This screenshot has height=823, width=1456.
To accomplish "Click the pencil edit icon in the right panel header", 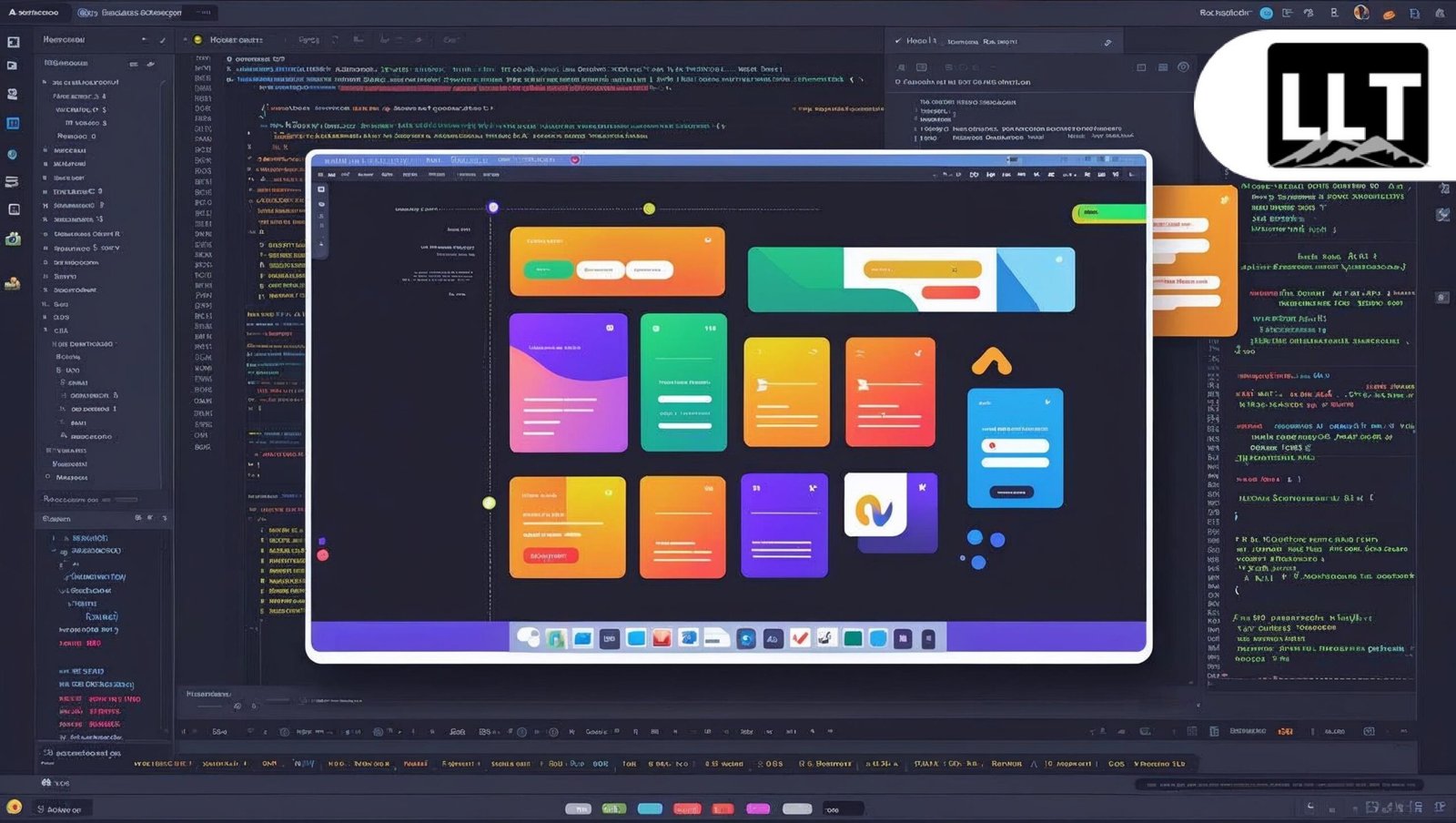I will pyautogui.click(x=1107, y=42).
